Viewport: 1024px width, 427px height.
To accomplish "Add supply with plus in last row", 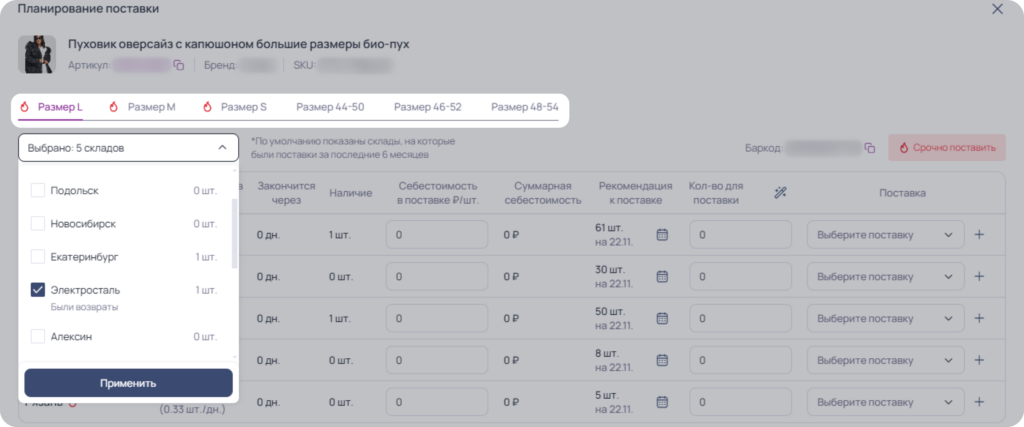I will tap(979, 402).
